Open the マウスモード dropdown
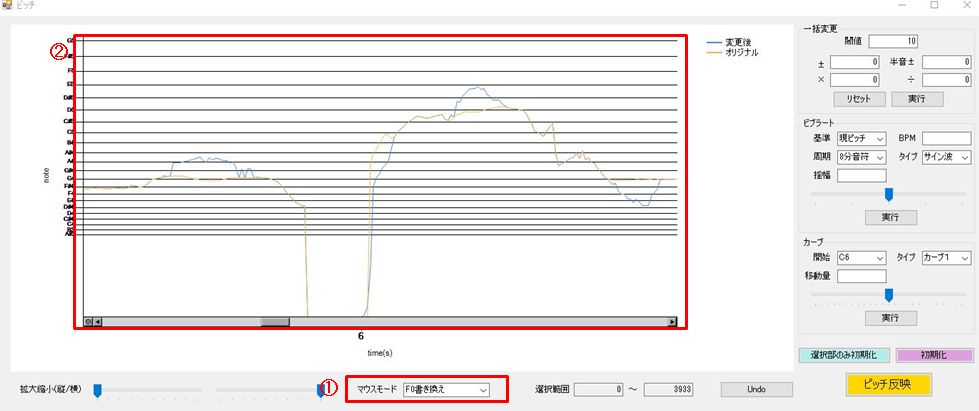 [446, 389]
